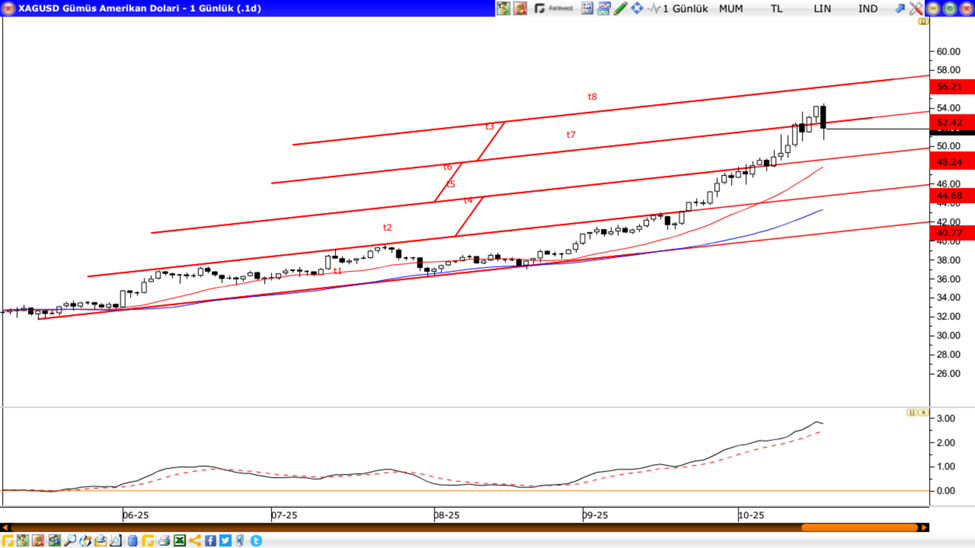The image size is (975, 548).
Task: Click the blue diagonal arrow icon
Action: coord(899,8)
